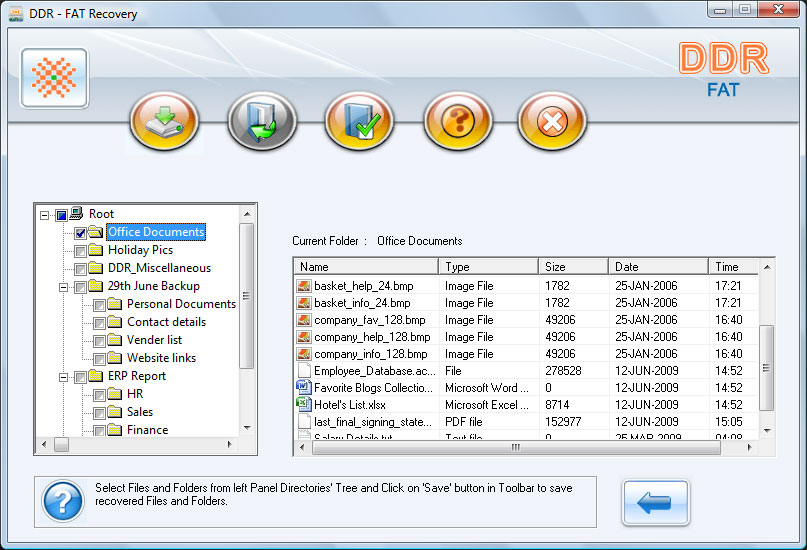Sort by the Date column header

(x=658, y=267)
